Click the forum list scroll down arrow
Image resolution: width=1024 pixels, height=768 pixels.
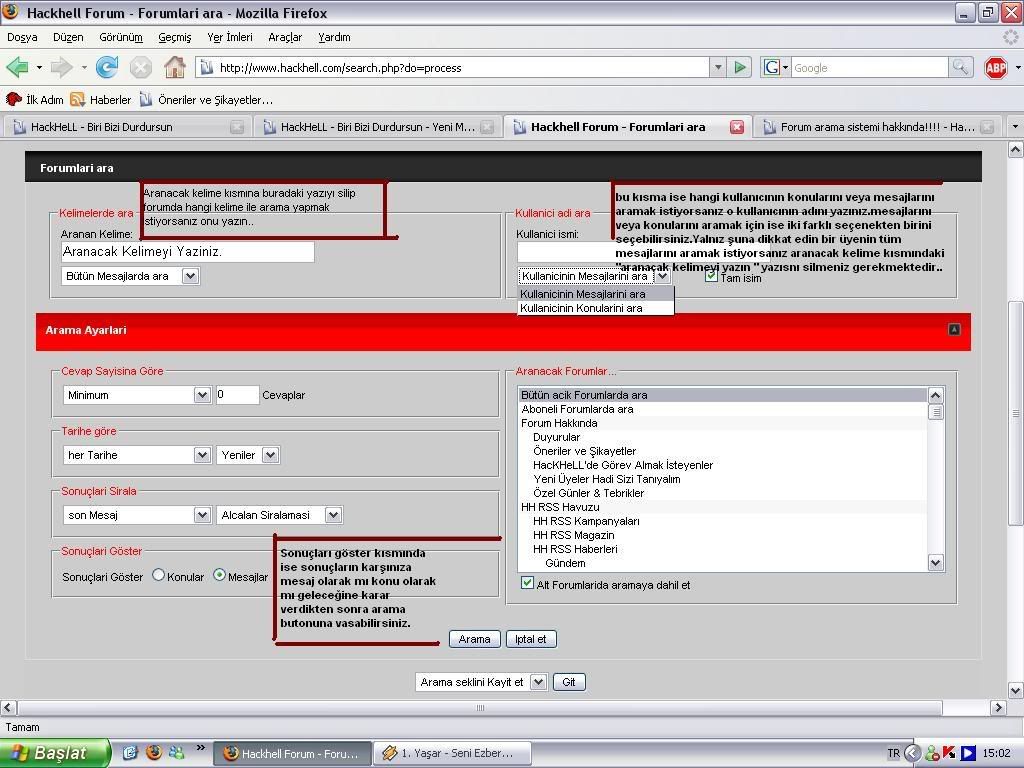click(x=935, y=563)
